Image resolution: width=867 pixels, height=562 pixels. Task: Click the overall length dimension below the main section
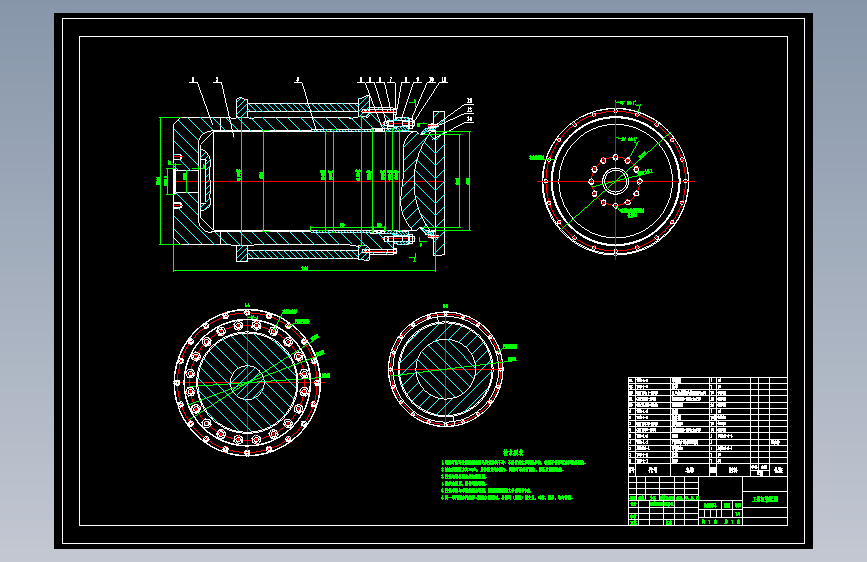tap(305, 269)
